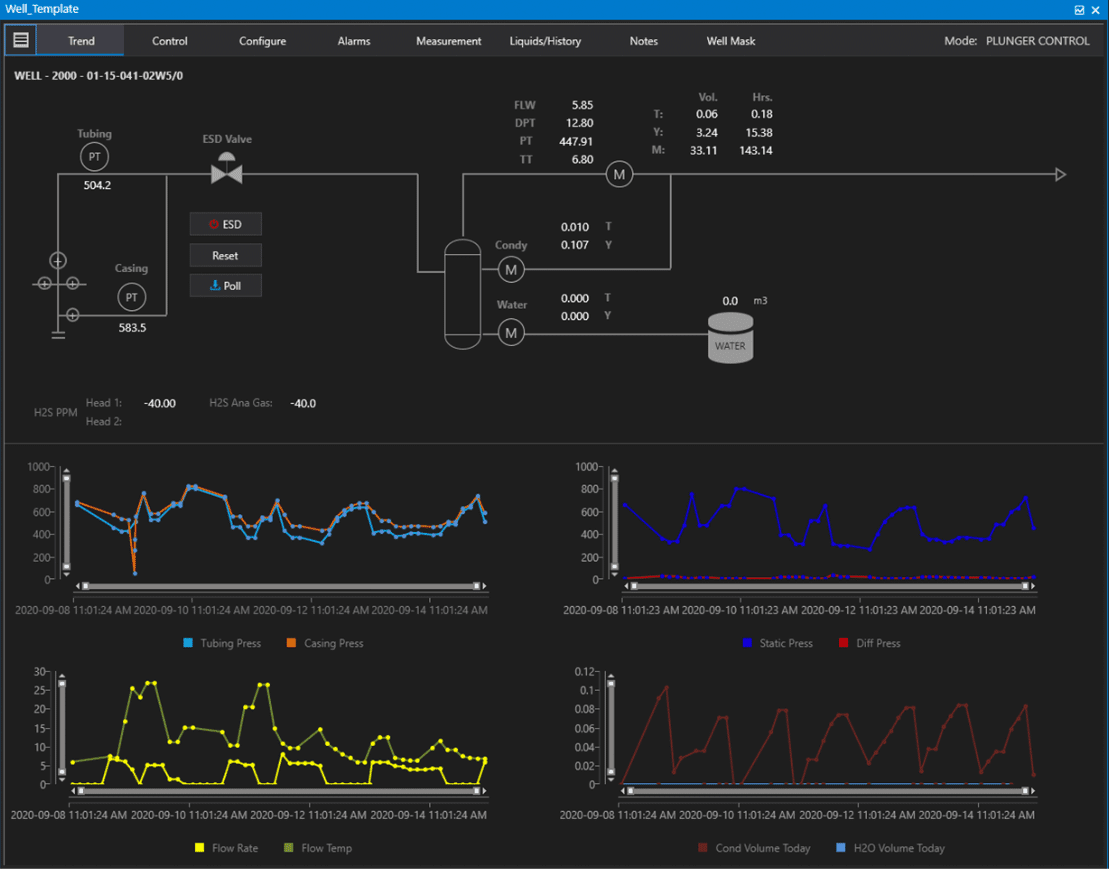The width and height of the screenshot is (1109, 869).
Task: Click the Poll button
Action: [225, 285]
